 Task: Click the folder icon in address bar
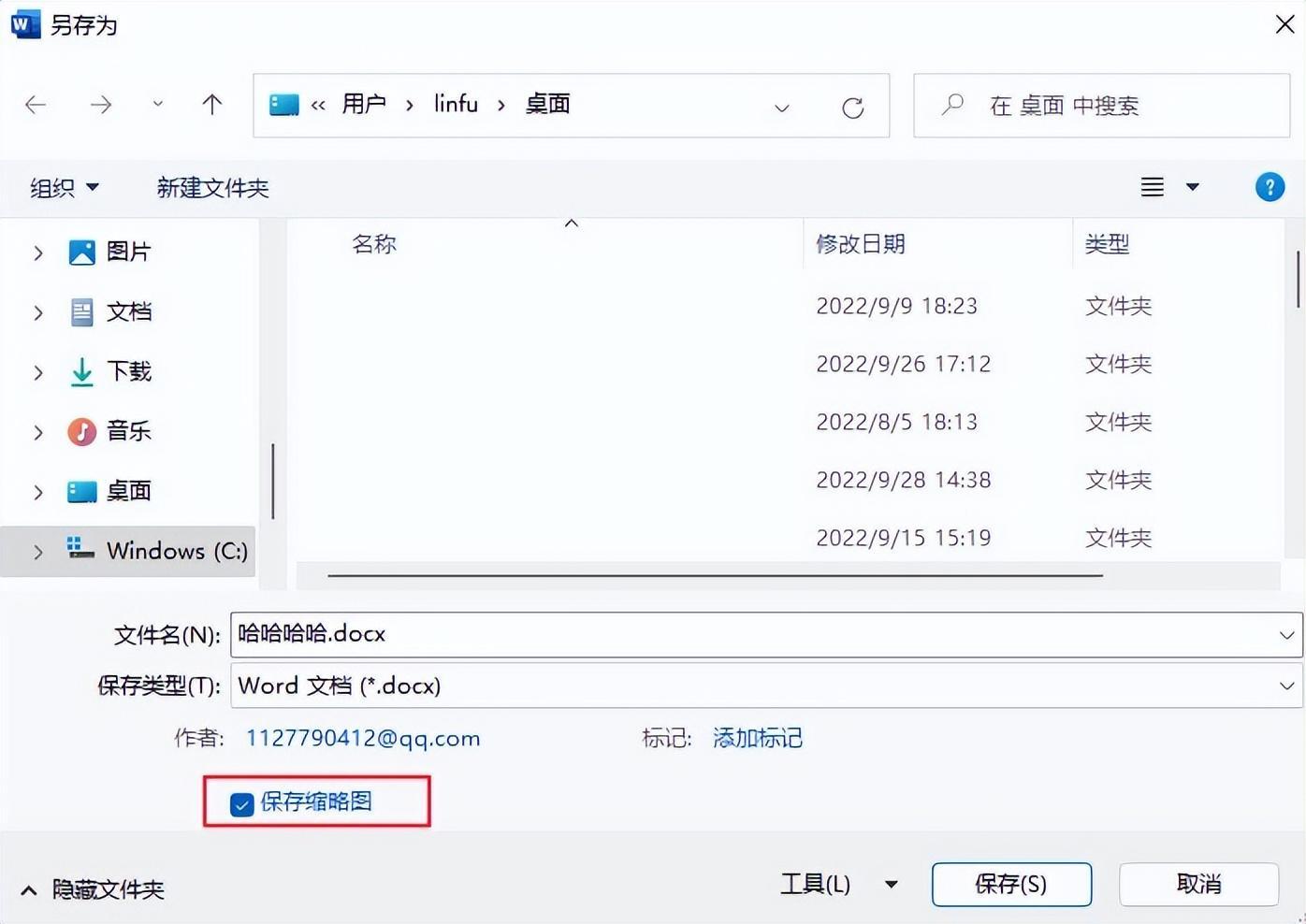(x=283, y=105)
